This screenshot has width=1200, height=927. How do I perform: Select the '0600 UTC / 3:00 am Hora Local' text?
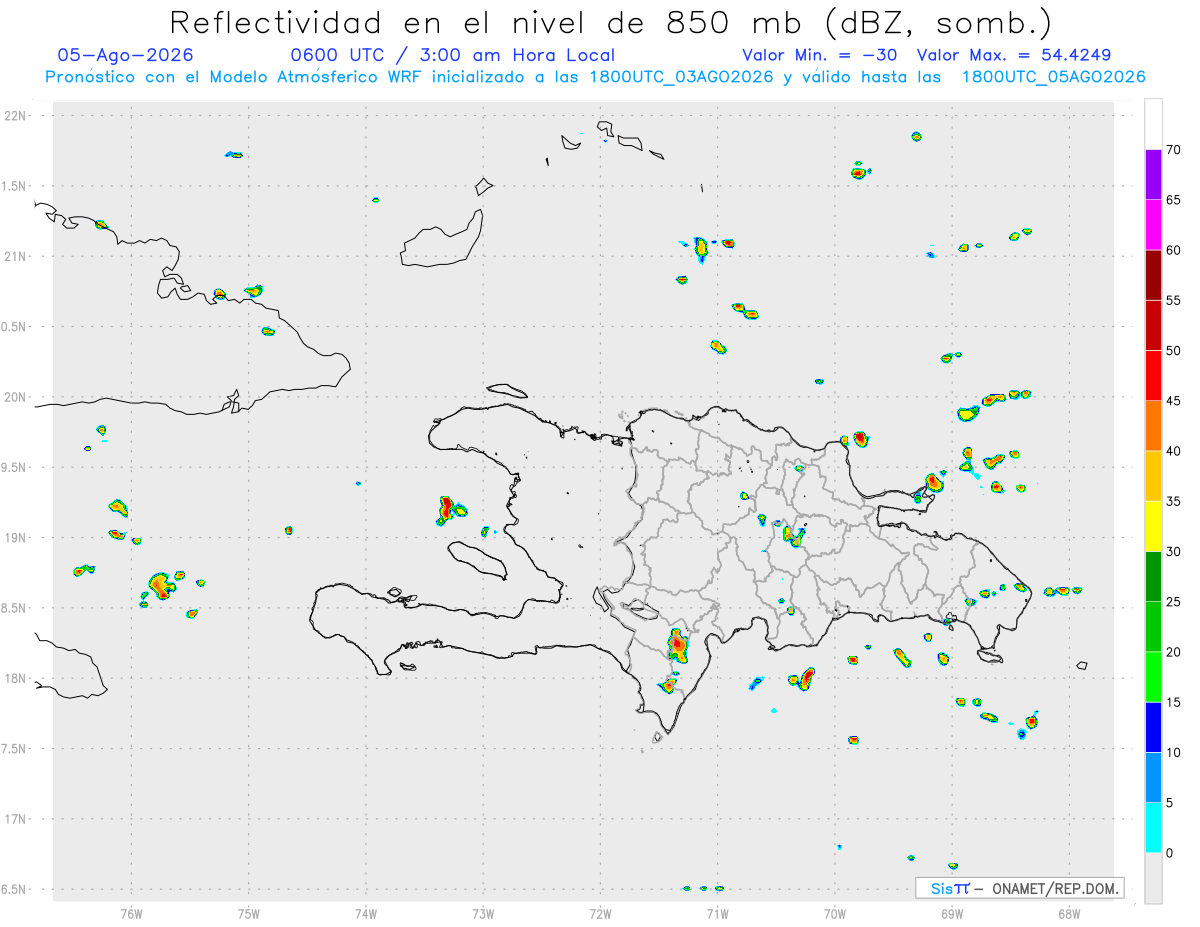(452, 55)
